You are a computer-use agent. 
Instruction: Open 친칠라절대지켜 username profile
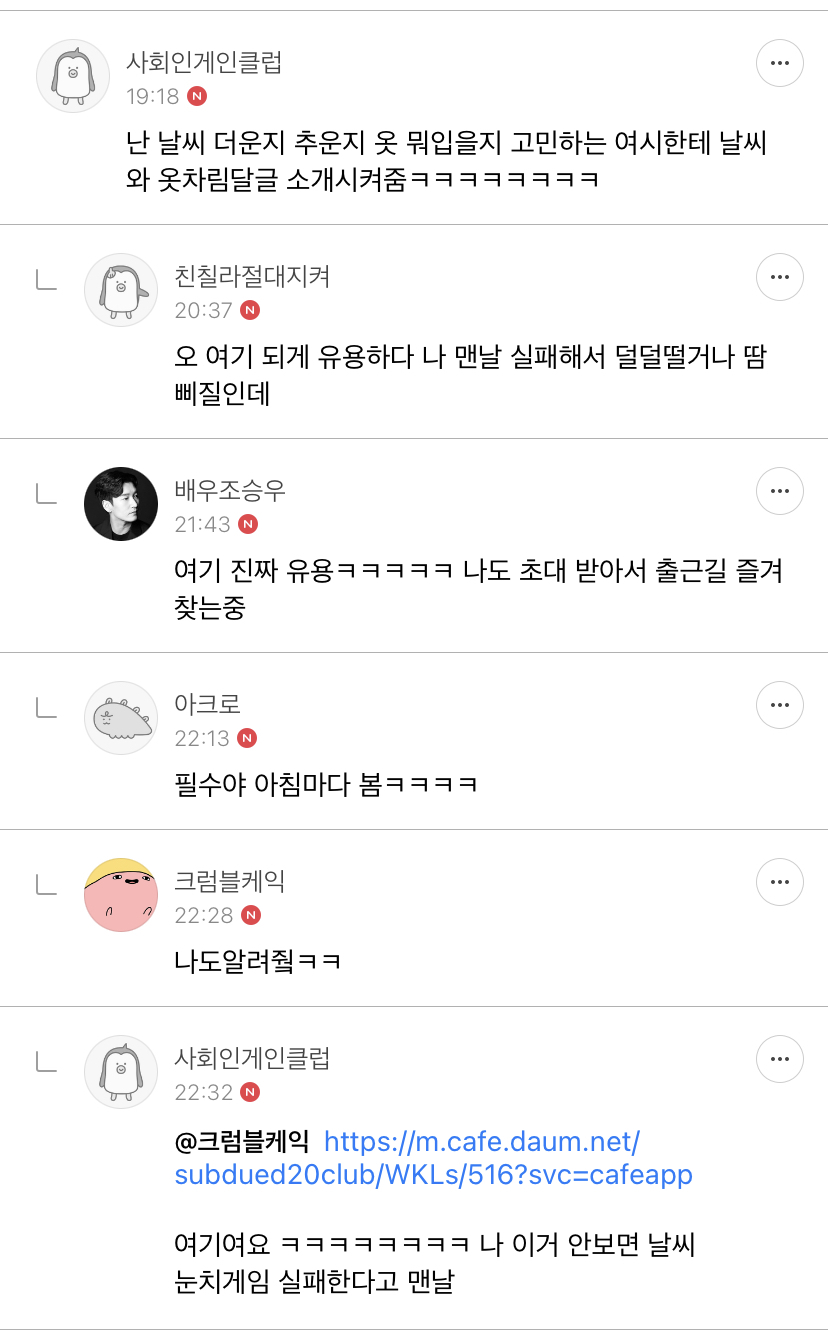[x=252, y=276]
